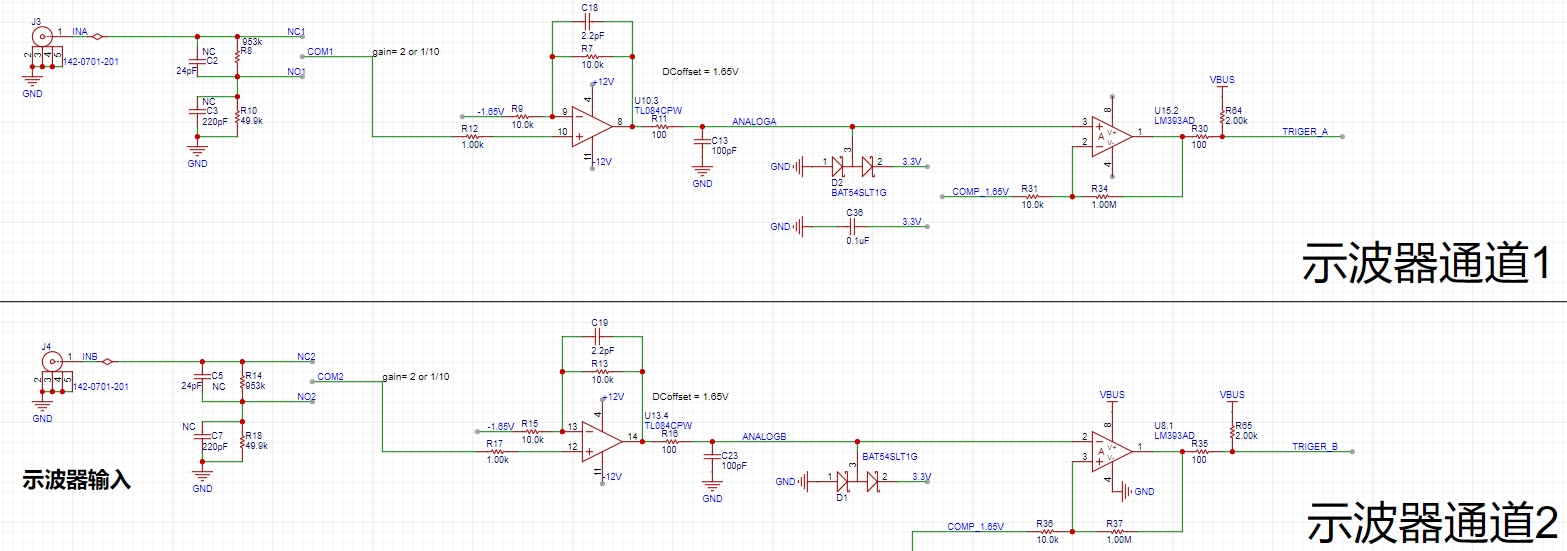Select the J3 coaxial connector symbol
The height and width of the screenshot is (551, 1567).
click(x=42, y=37)
